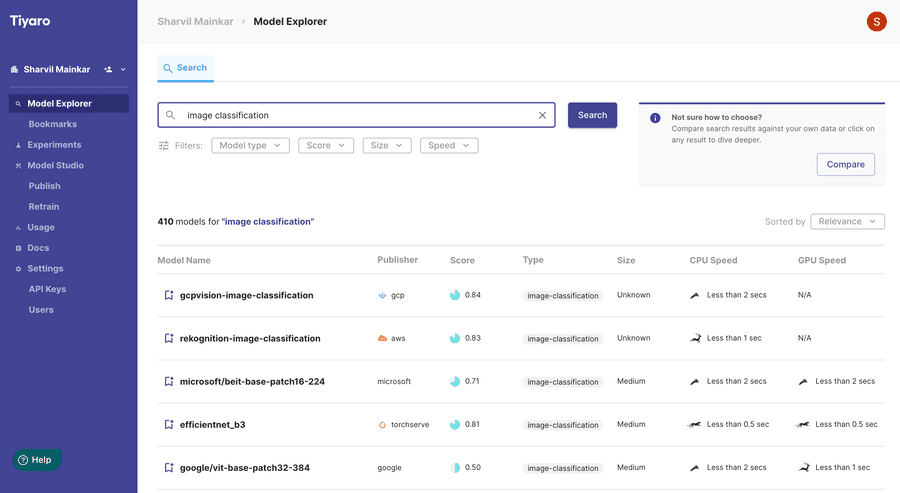Open the Speed filter dropdown
900x493 pixels.
coord(449,146)
